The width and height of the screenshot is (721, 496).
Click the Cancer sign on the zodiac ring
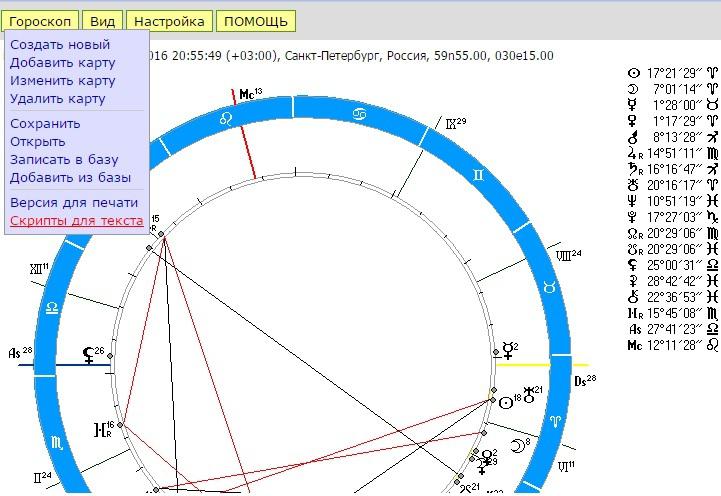(359, 114)
